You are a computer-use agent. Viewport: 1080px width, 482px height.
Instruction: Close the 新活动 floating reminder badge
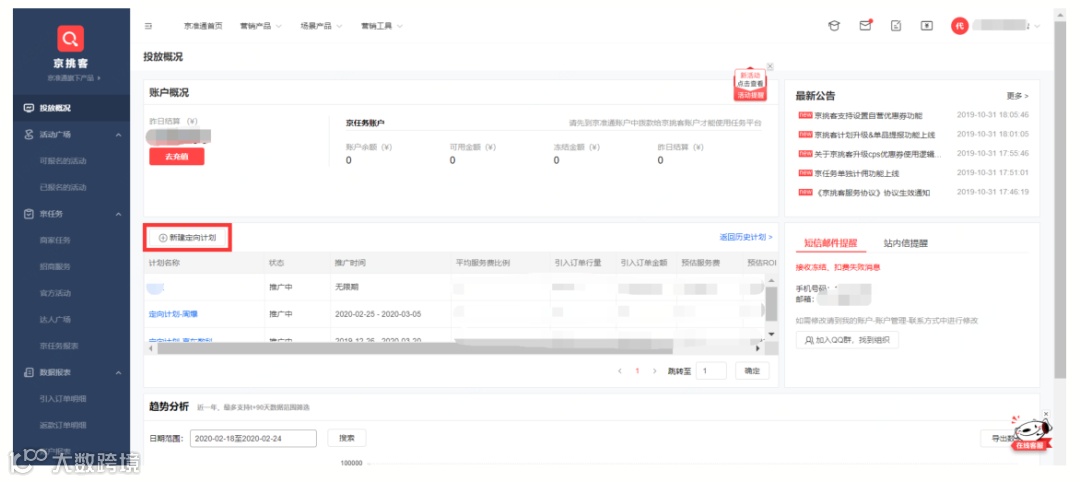click(x=770, y=67)
